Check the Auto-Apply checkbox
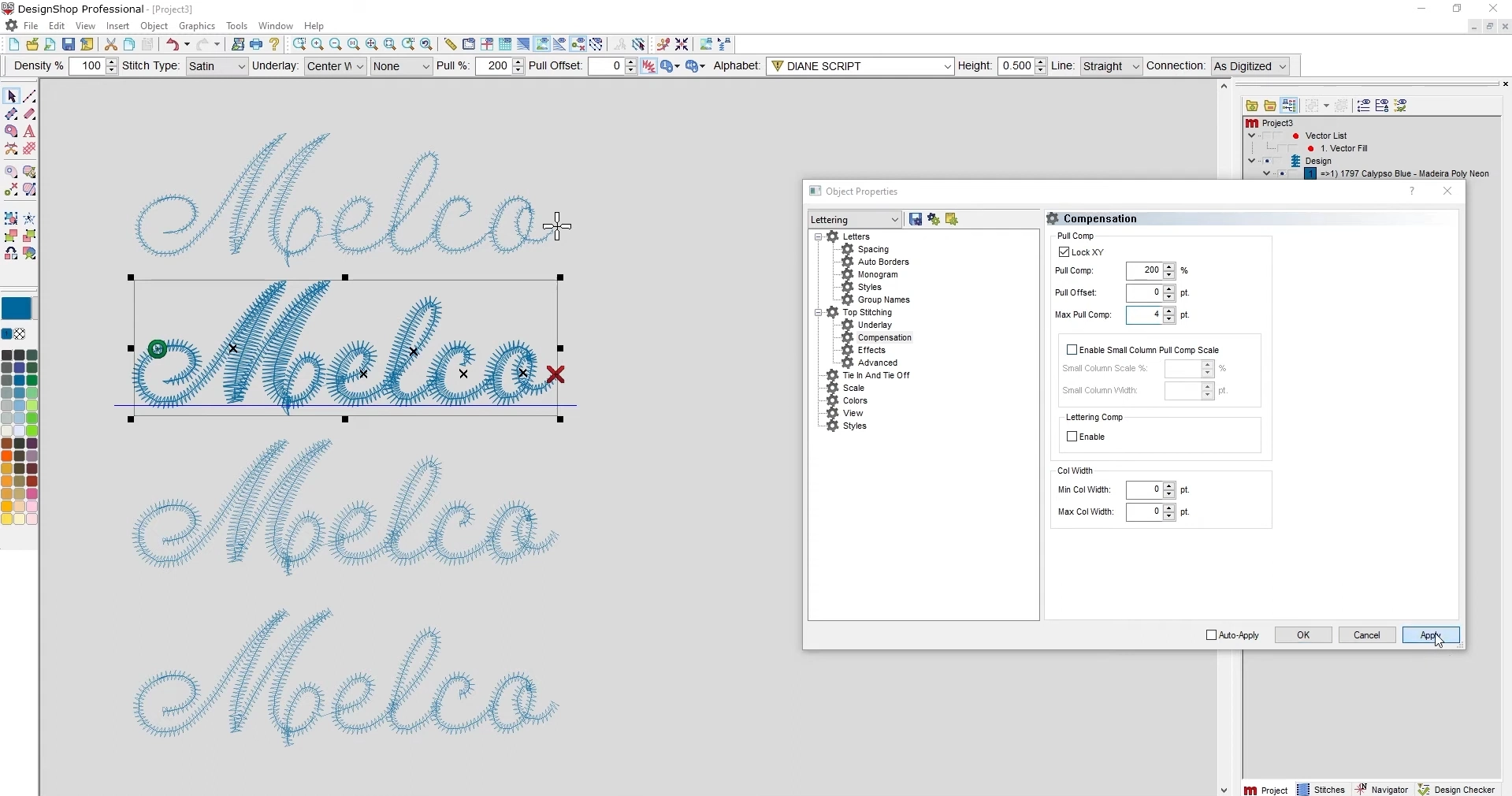The image size is (1512, 796). pyautogui.click(x=1212, y=635)
